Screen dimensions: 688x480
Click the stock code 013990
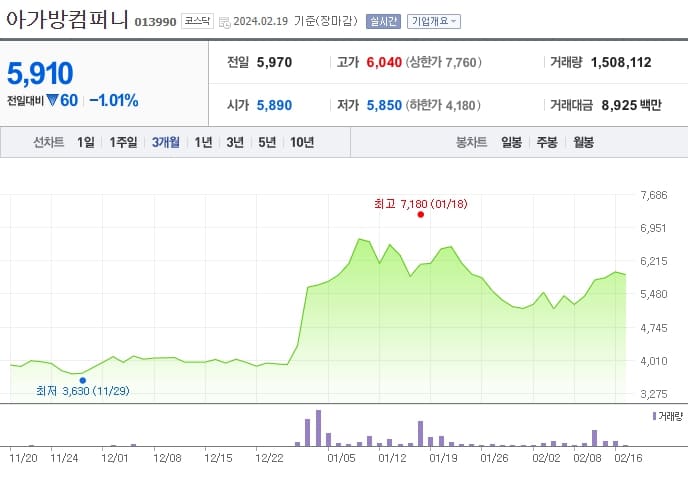click(x=155, y=22)
